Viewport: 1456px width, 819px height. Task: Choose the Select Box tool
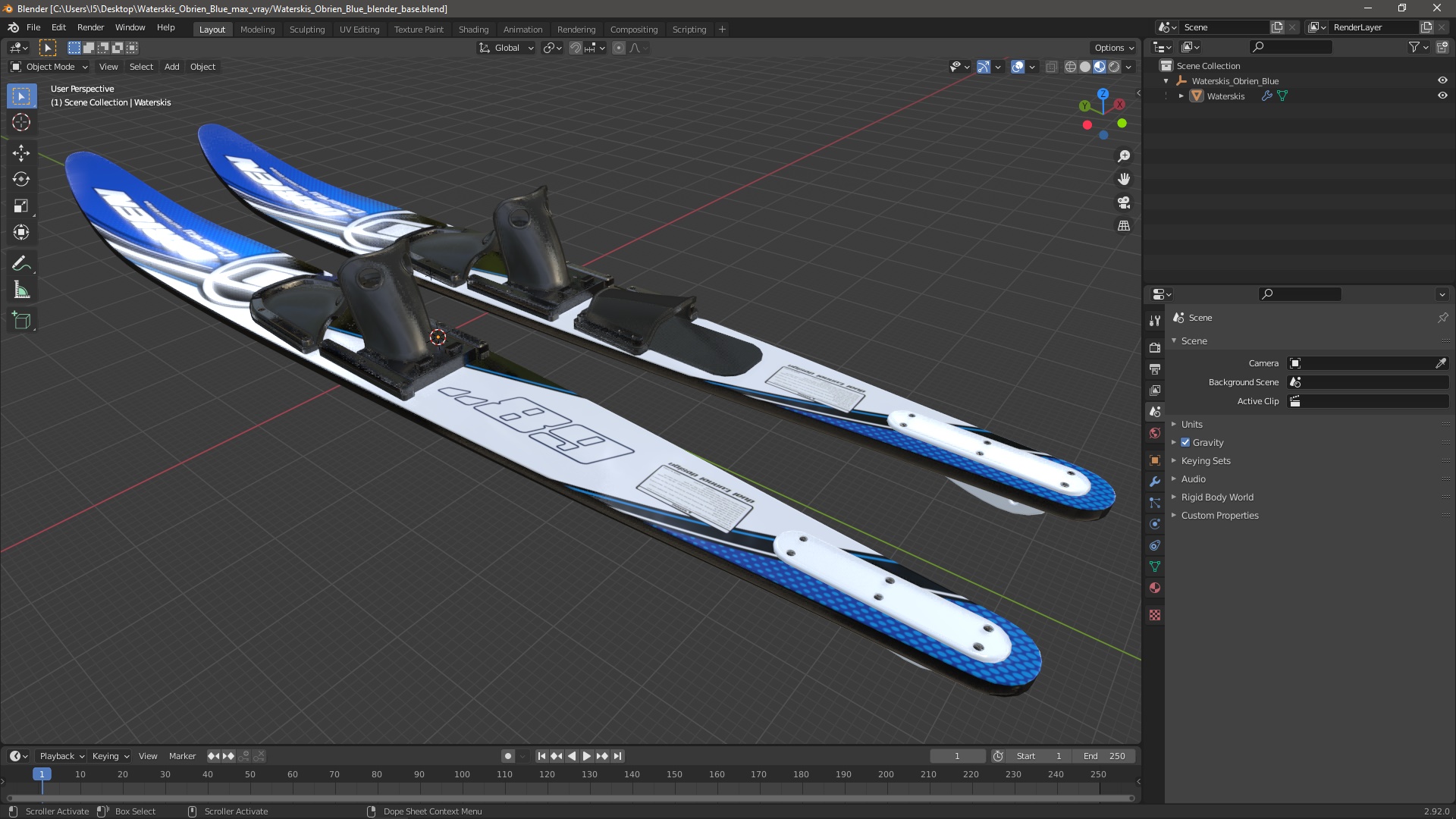pos(21,96)
